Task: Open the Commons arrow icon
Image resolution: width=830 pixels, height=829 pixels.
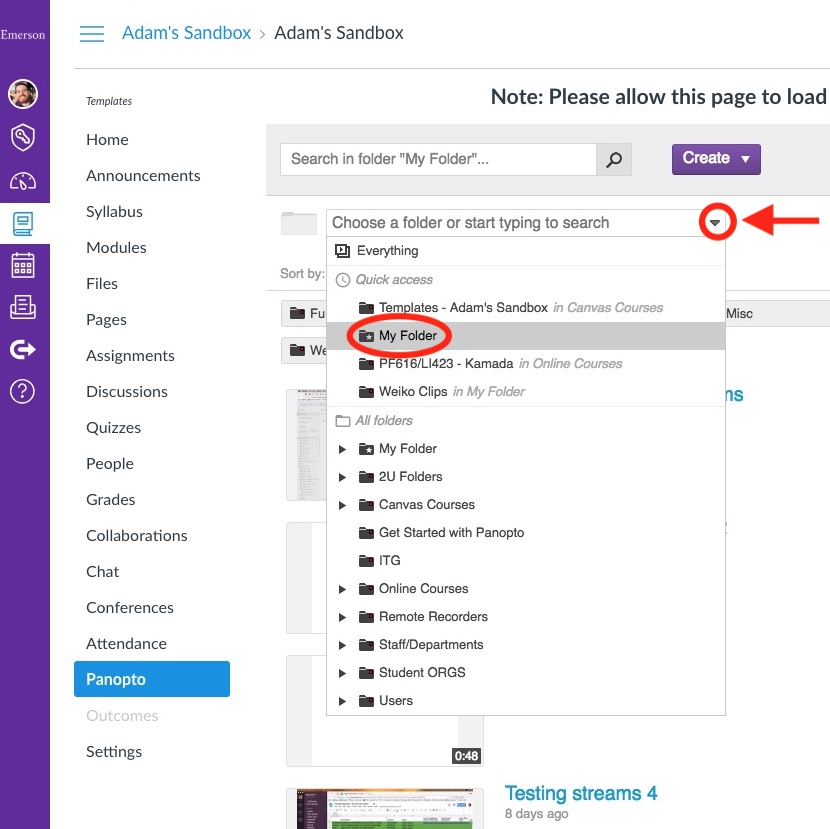Action: click(23, 349)
